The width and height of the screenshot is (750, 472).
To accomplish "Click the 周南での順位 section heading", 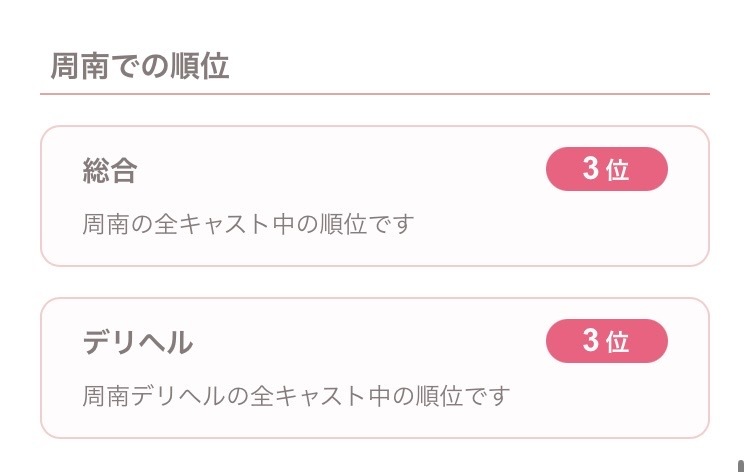I will coord(139,66).
